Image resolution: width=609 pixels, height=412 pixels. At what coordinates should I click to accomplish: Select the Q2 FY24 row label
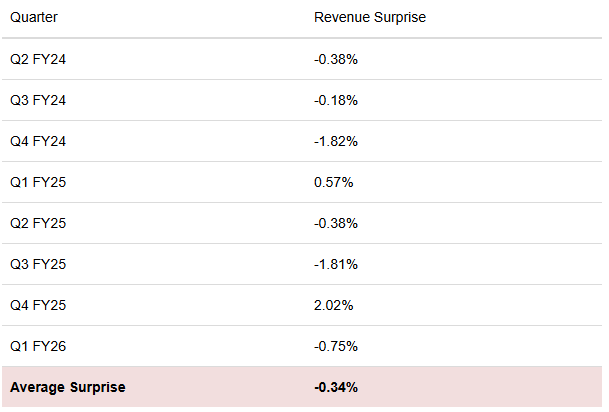(38, 59)
